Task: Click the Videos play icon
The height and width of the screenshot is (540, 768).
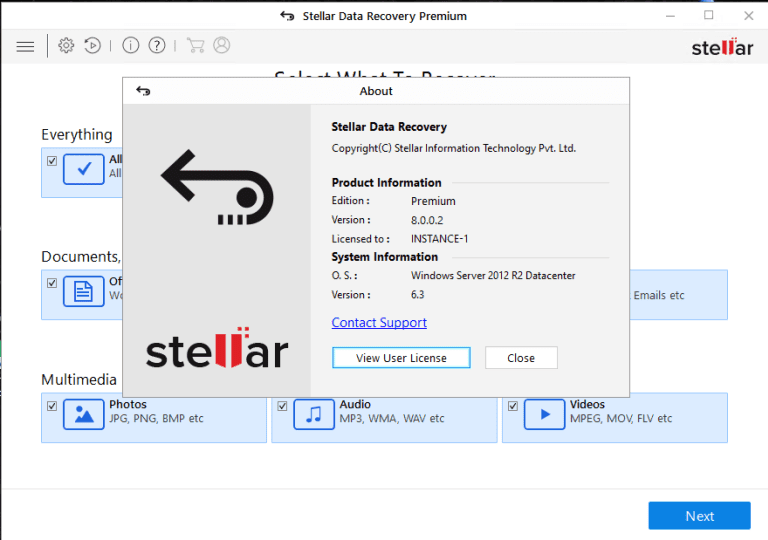Action: (544, 414)
